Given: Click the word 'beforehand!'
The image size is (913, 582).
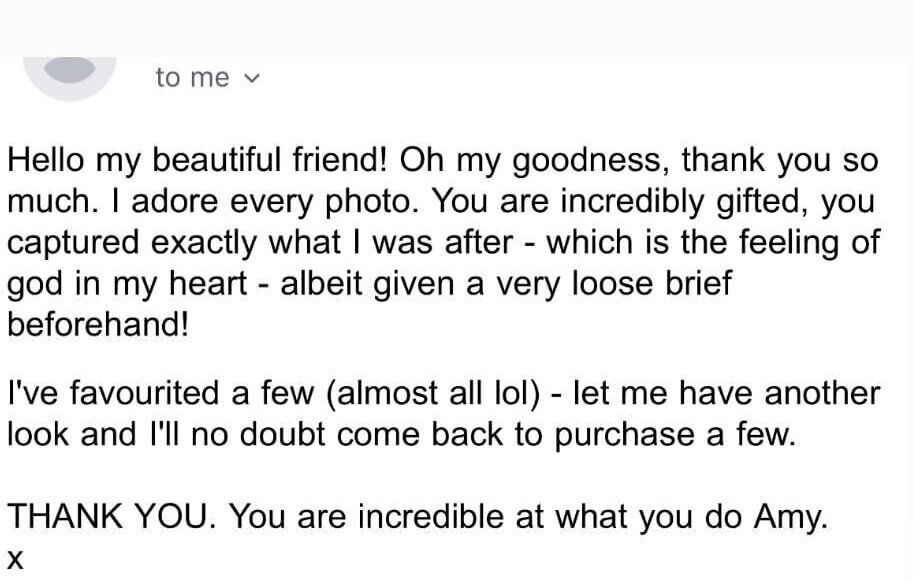Looking at the screenshot, I should click(98, 324).
